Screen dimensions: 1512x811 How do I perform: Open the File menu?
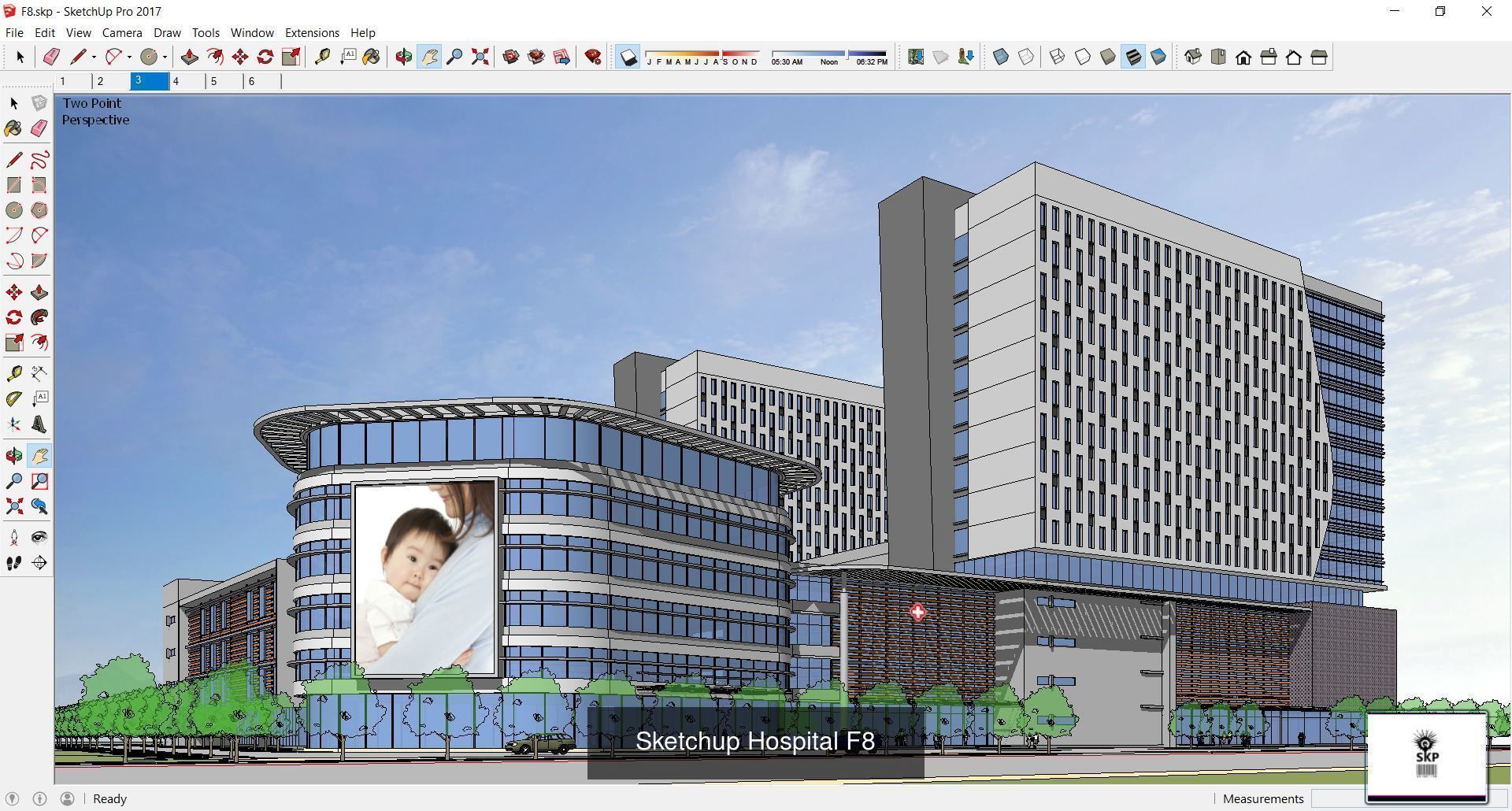pos(14,32)
